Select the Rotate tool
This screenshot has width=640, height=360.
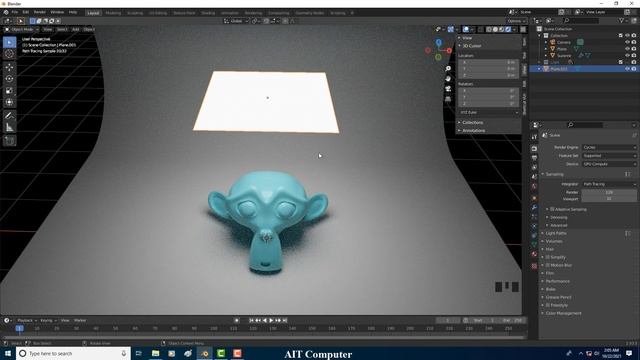(9, 79)
